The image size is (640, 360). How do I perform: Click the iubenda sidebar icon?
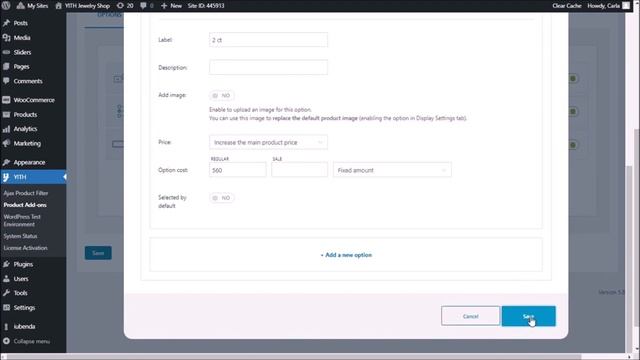(x=6, y=327)
